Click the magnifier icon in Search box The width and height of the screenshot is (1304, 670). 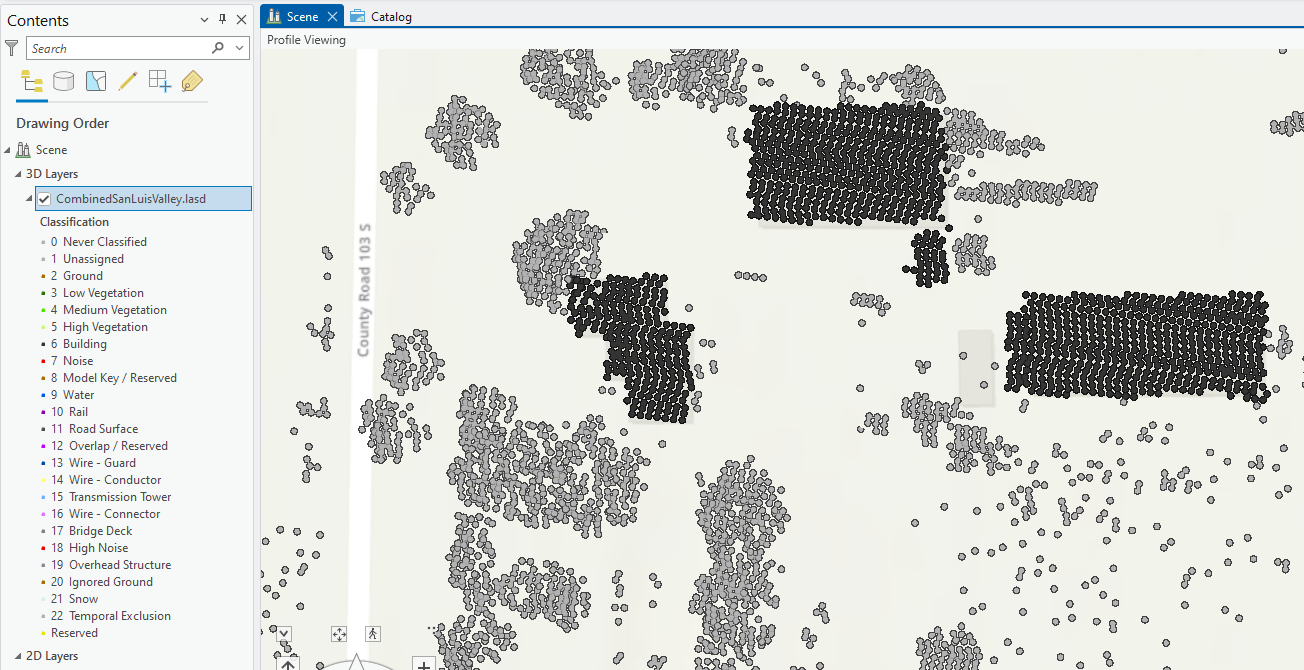[218, 48]
